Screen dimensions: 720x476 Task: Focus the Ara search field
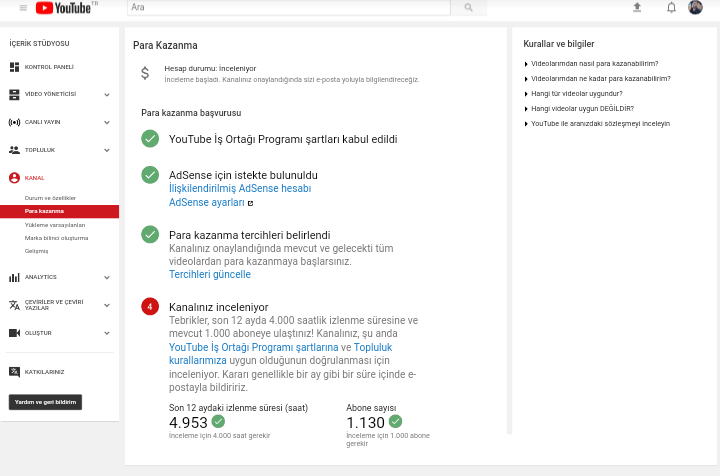[289, 7]
